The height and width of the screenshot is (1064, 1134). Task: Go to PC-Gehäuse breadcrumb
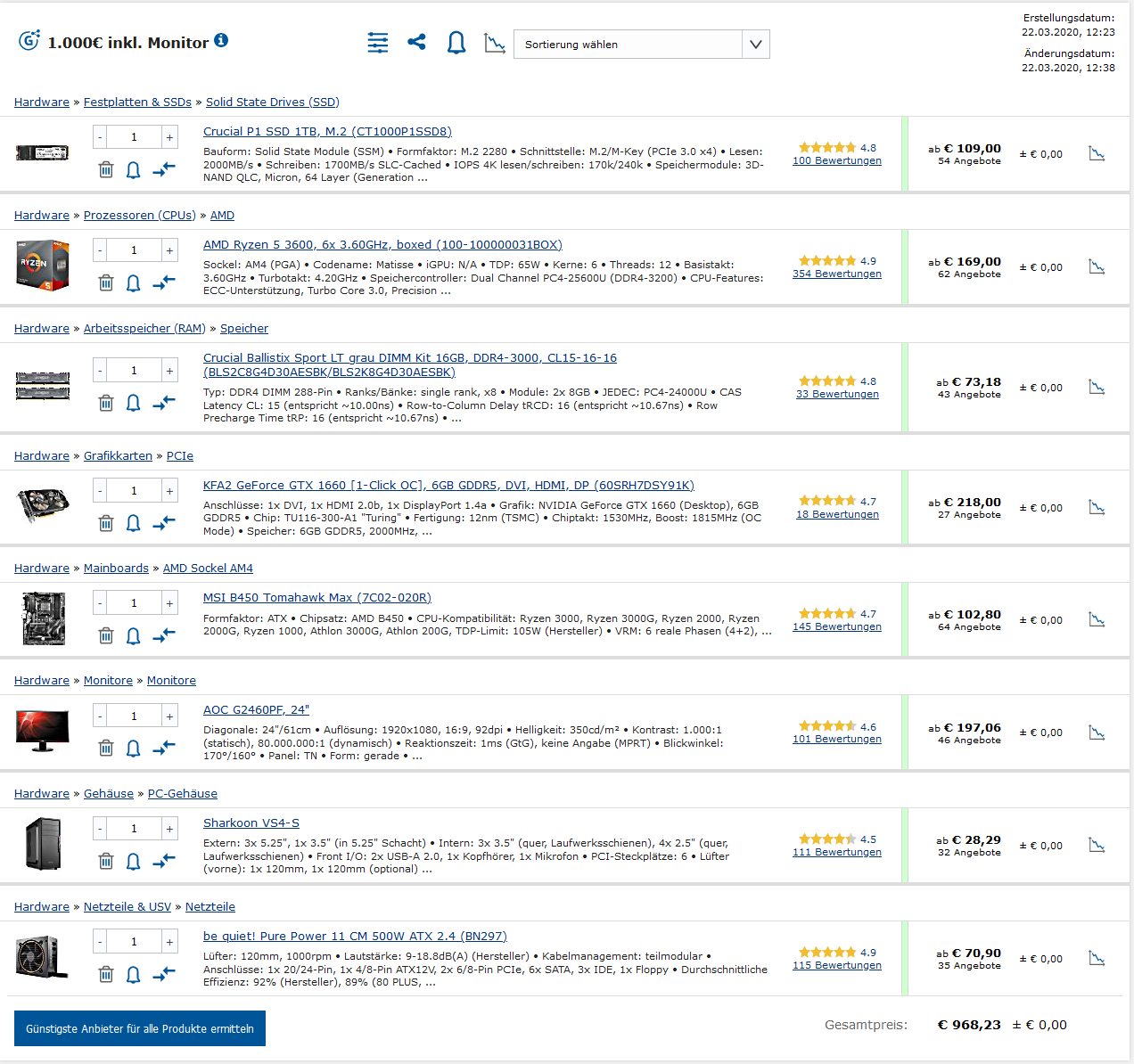[183, 793]
